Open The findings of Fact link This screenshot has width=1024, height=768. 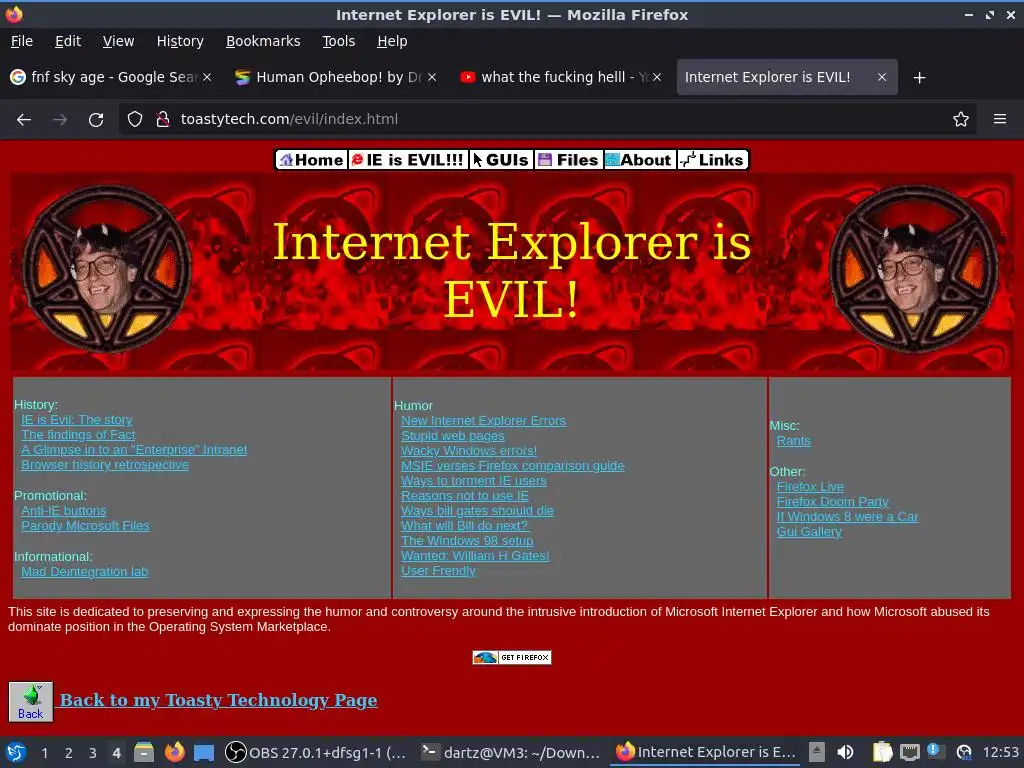(78, 435)
